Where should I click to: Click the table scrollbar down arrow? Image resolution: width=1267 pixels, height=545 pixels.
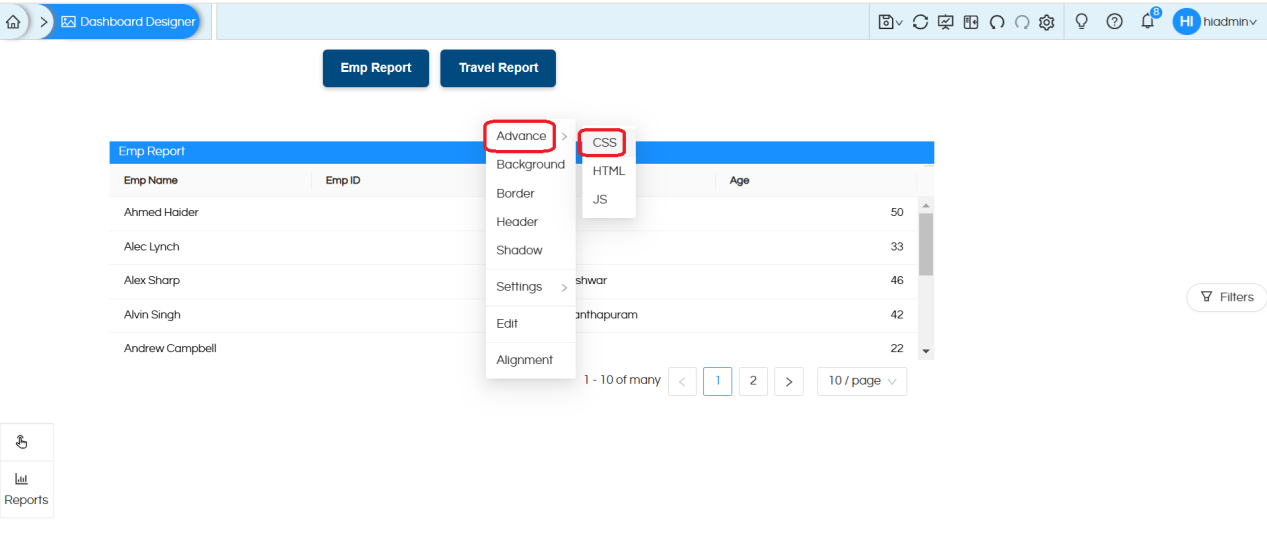[x=926, y=352]
